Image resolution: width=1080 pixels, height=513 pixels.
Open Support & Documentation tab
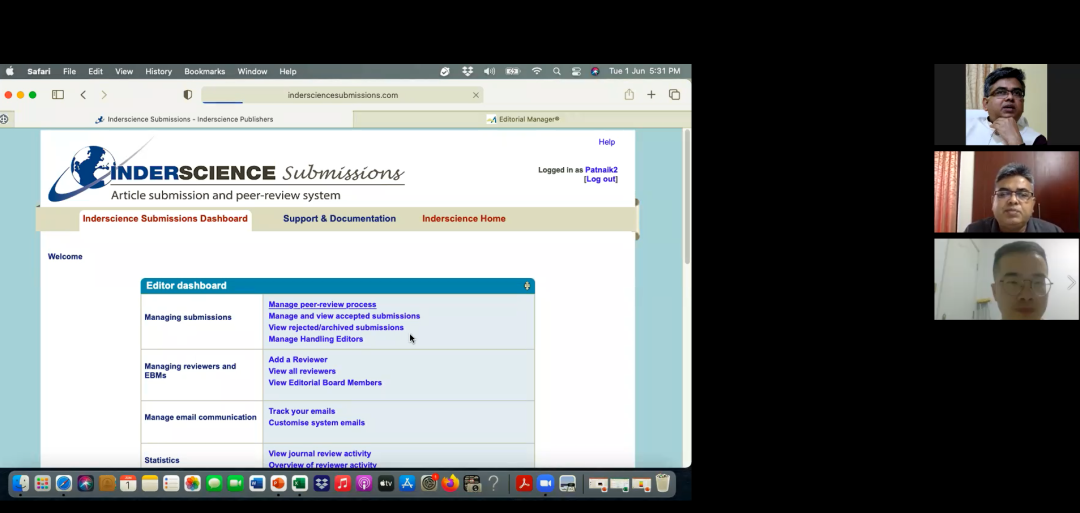tap(340, 219)
